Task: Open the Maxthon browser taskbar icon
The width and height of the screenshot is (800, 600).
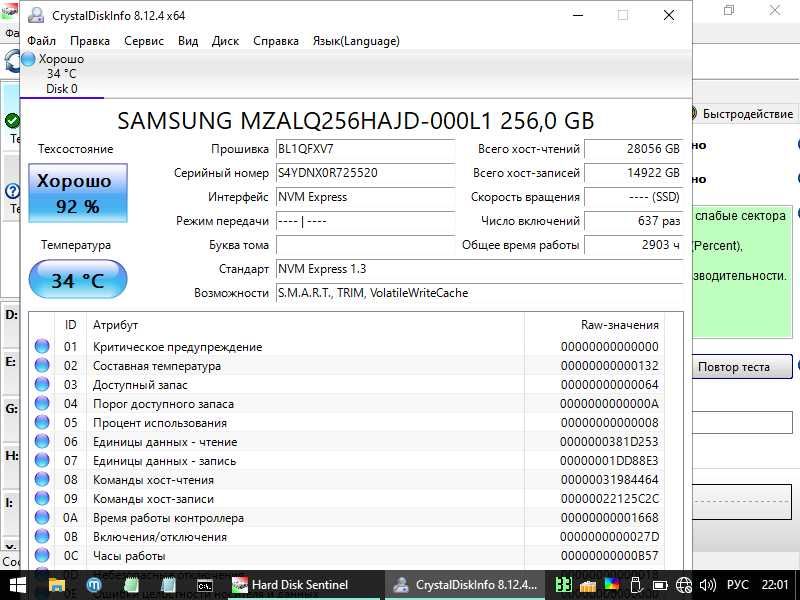Action: tap(94, 585)
